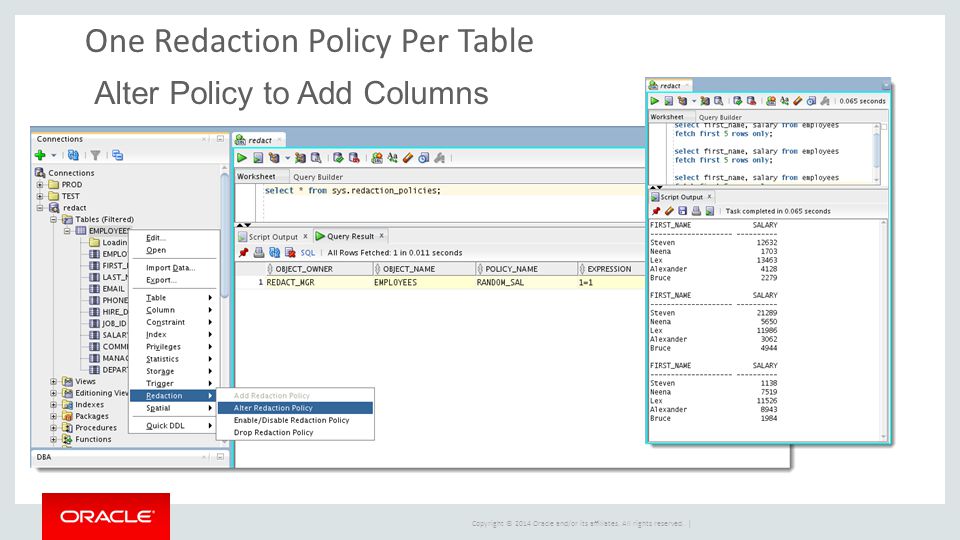Close the Query Result tab
The image size is (960, 540).
381,236
